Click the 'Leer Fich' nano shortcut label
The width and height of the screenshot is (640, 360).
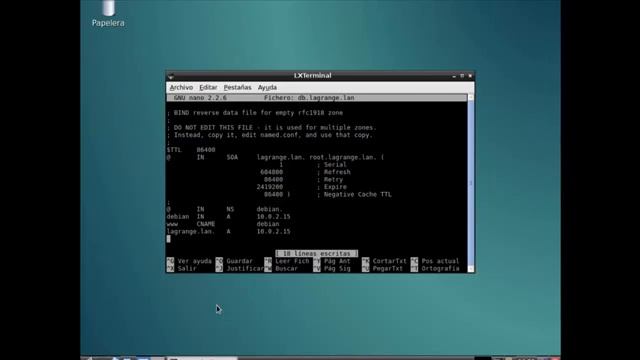(x=292, y=261)
